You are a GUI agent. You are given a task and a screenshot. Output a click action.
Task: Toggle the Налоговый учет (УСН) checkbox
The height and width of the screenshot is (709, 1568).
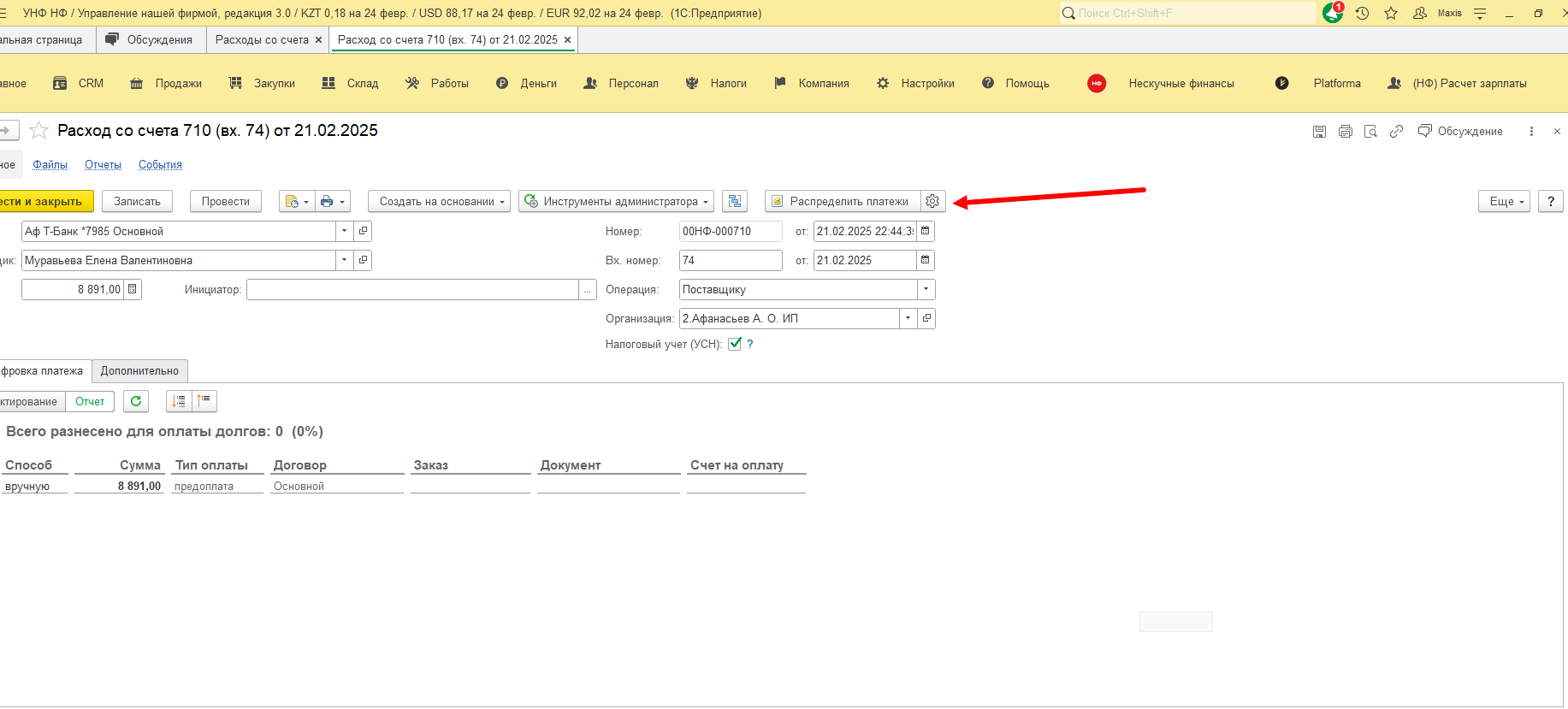(x=735, y=344)
